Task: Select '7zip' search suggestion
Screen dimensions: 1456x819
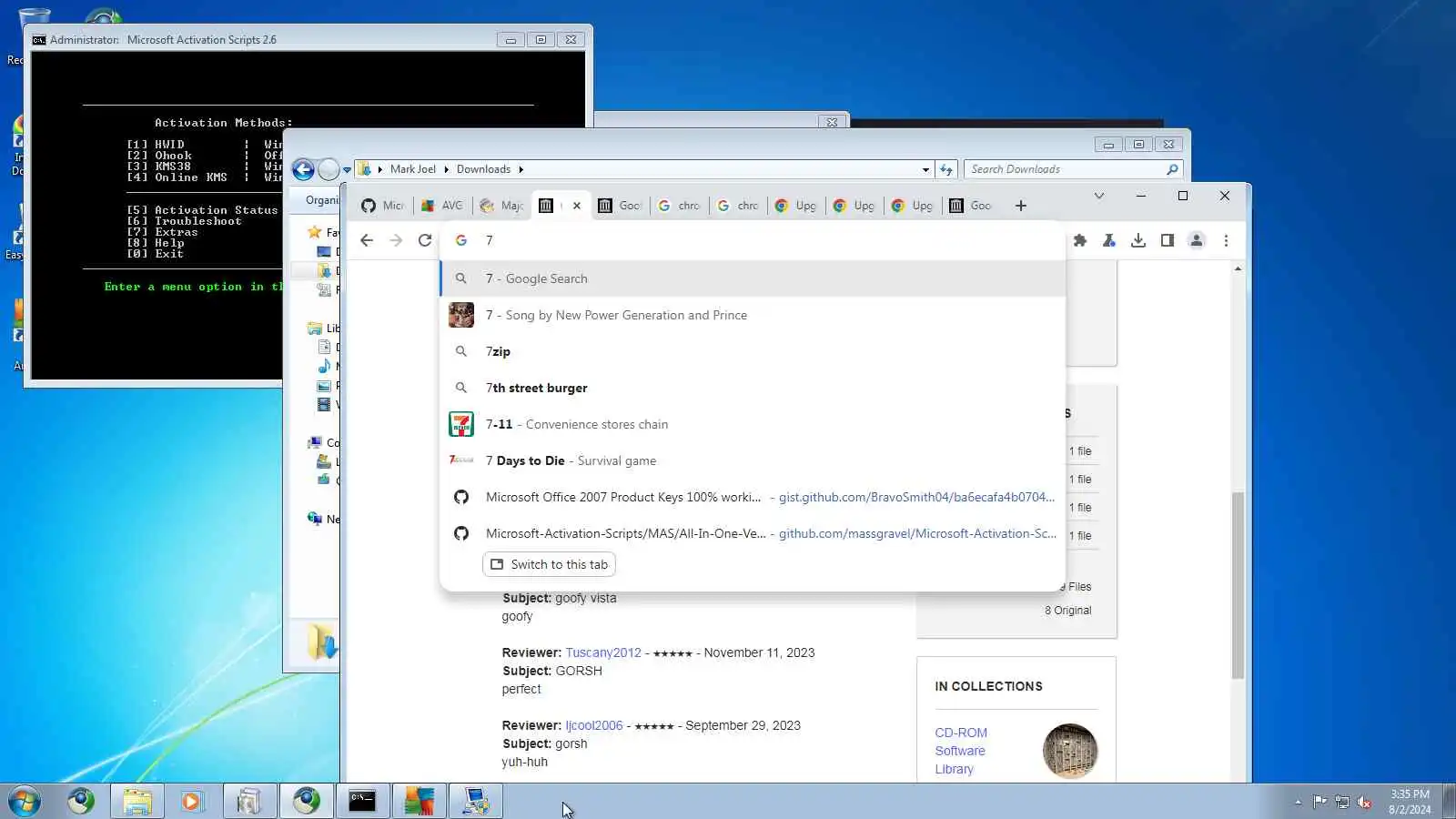Action: [x=753, y=351]
